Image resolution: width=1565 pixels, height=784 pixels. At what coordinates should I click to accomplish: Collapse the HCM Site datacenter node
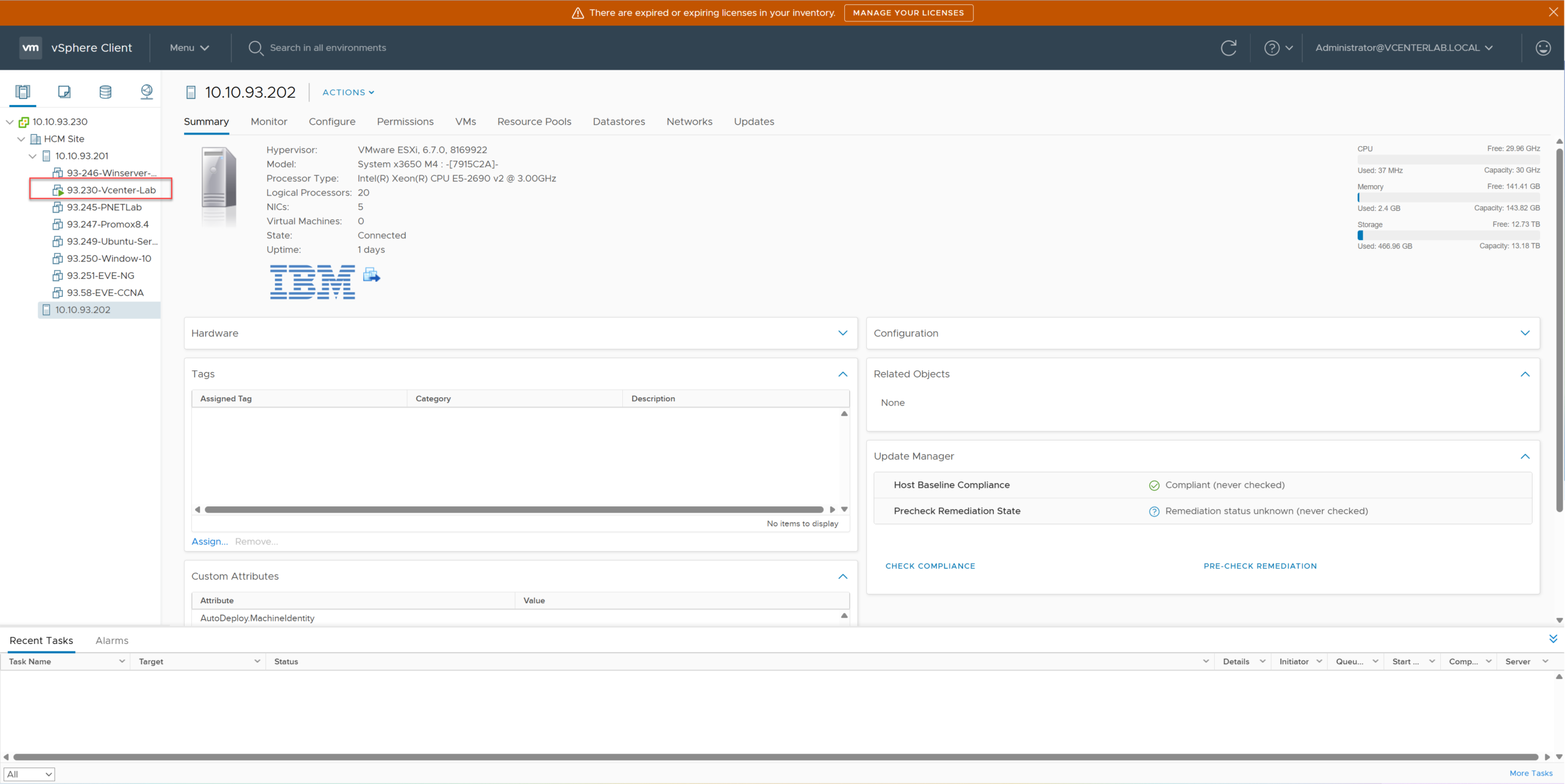[x=21, y=139]
